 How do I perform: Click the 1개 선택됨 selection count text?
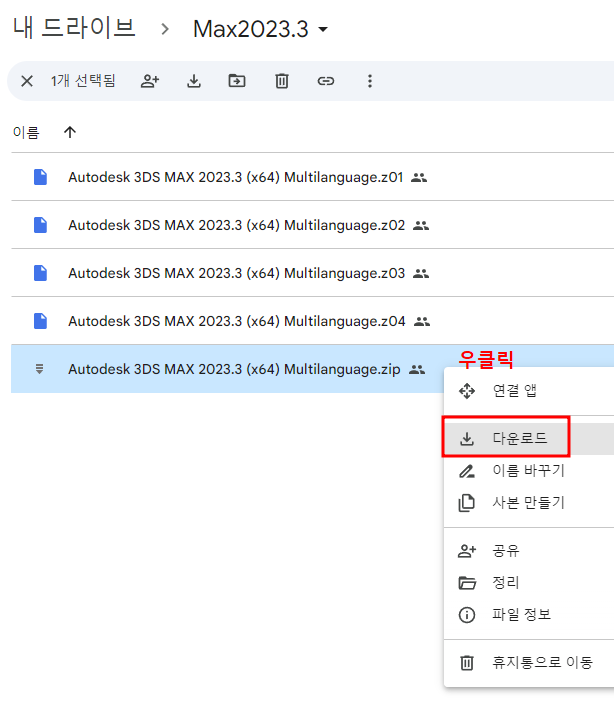[x=83, y=81]
